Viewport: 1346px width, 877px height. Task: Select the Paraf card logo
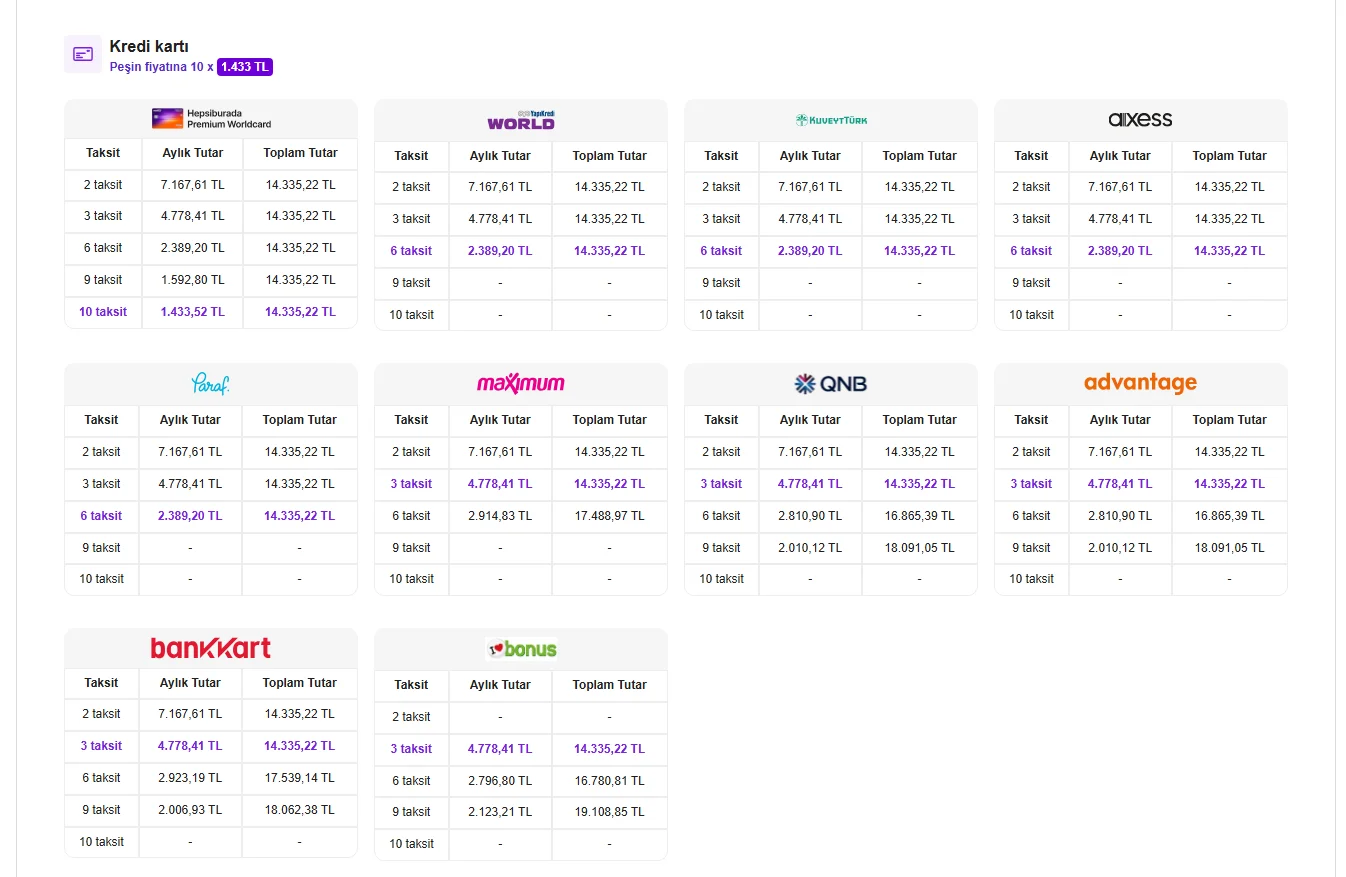(211, 384)
